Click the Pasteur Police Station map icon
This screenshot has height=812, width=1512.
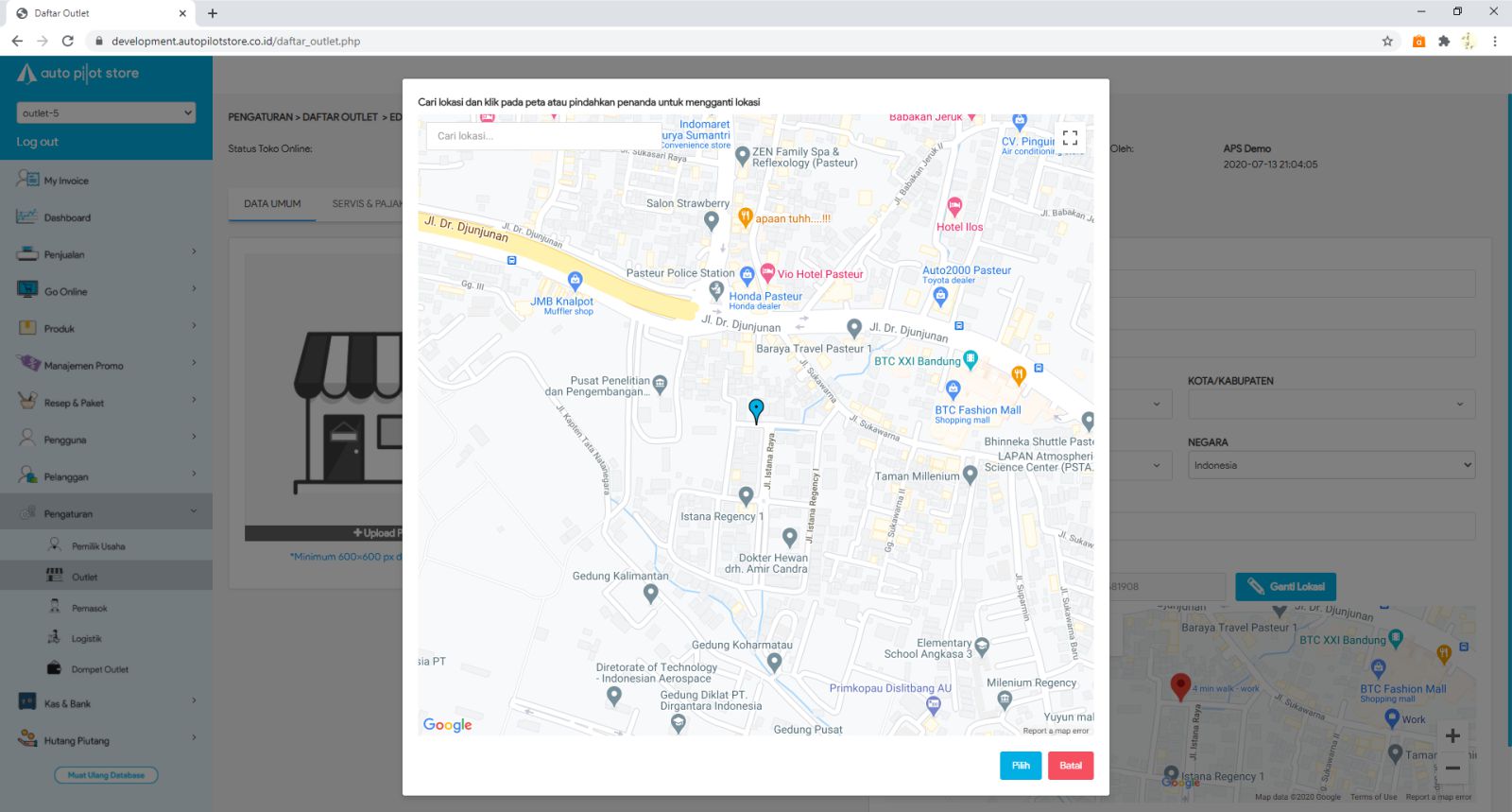pos(747,274)
